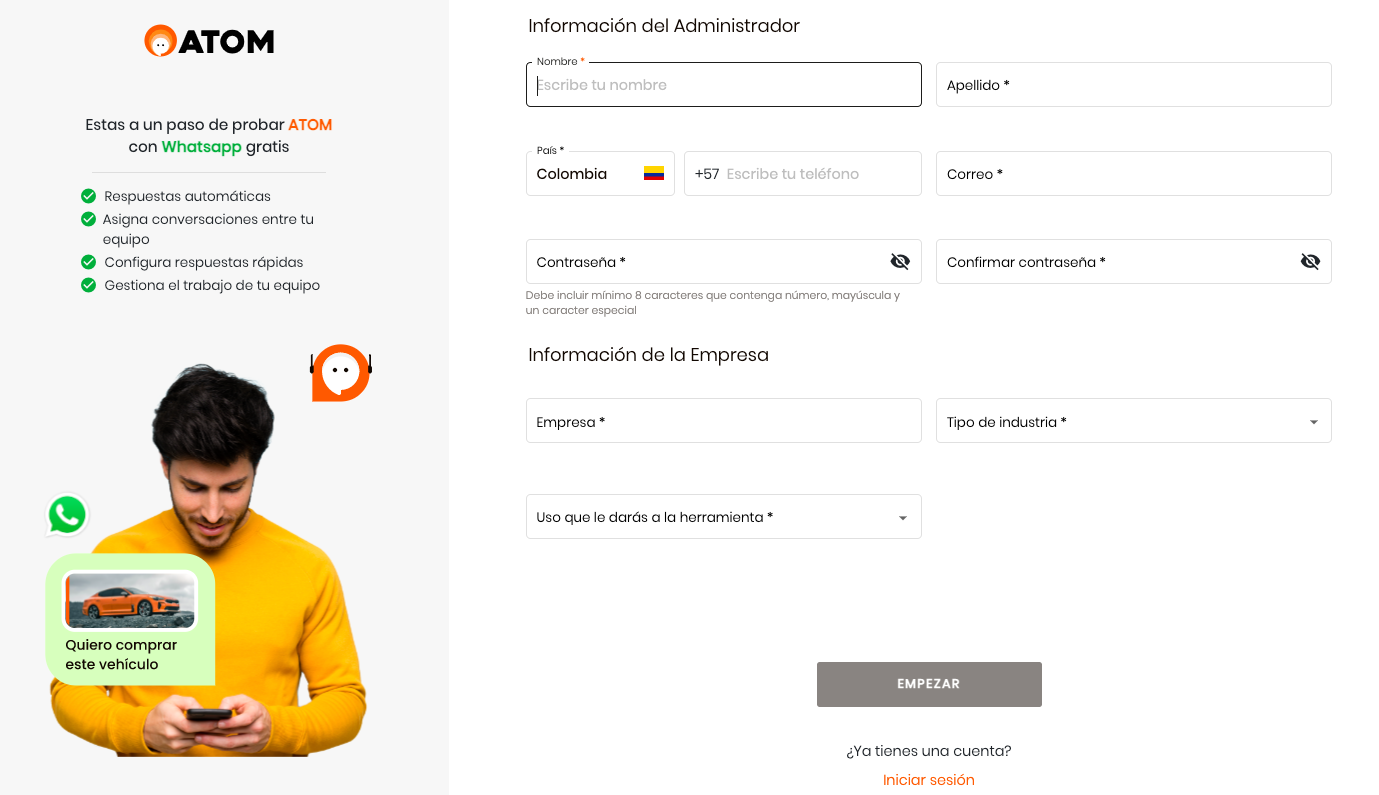The height and width of the screenshot is (795, 1379).
Task: Follow the Iniciar sesión link
Action: [928, 780]
